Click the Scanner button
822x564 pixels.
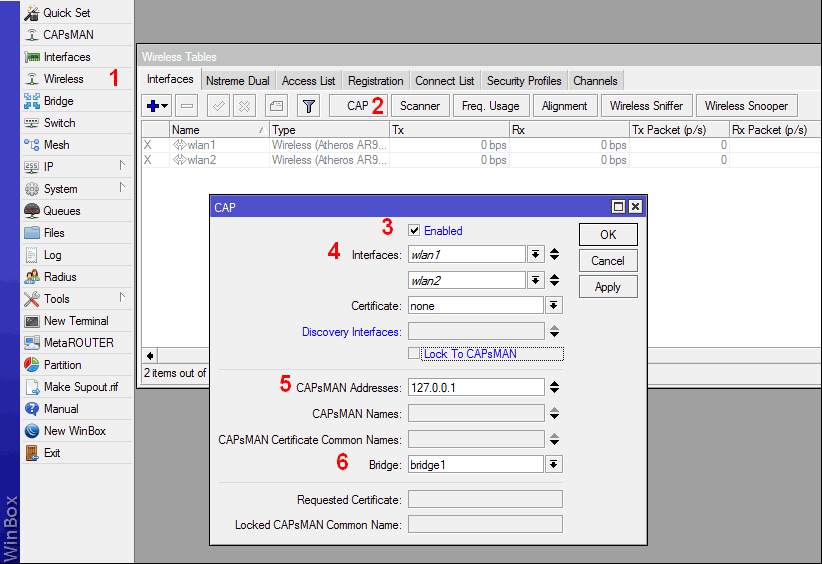pyautogui.click(x=420, y=106)
